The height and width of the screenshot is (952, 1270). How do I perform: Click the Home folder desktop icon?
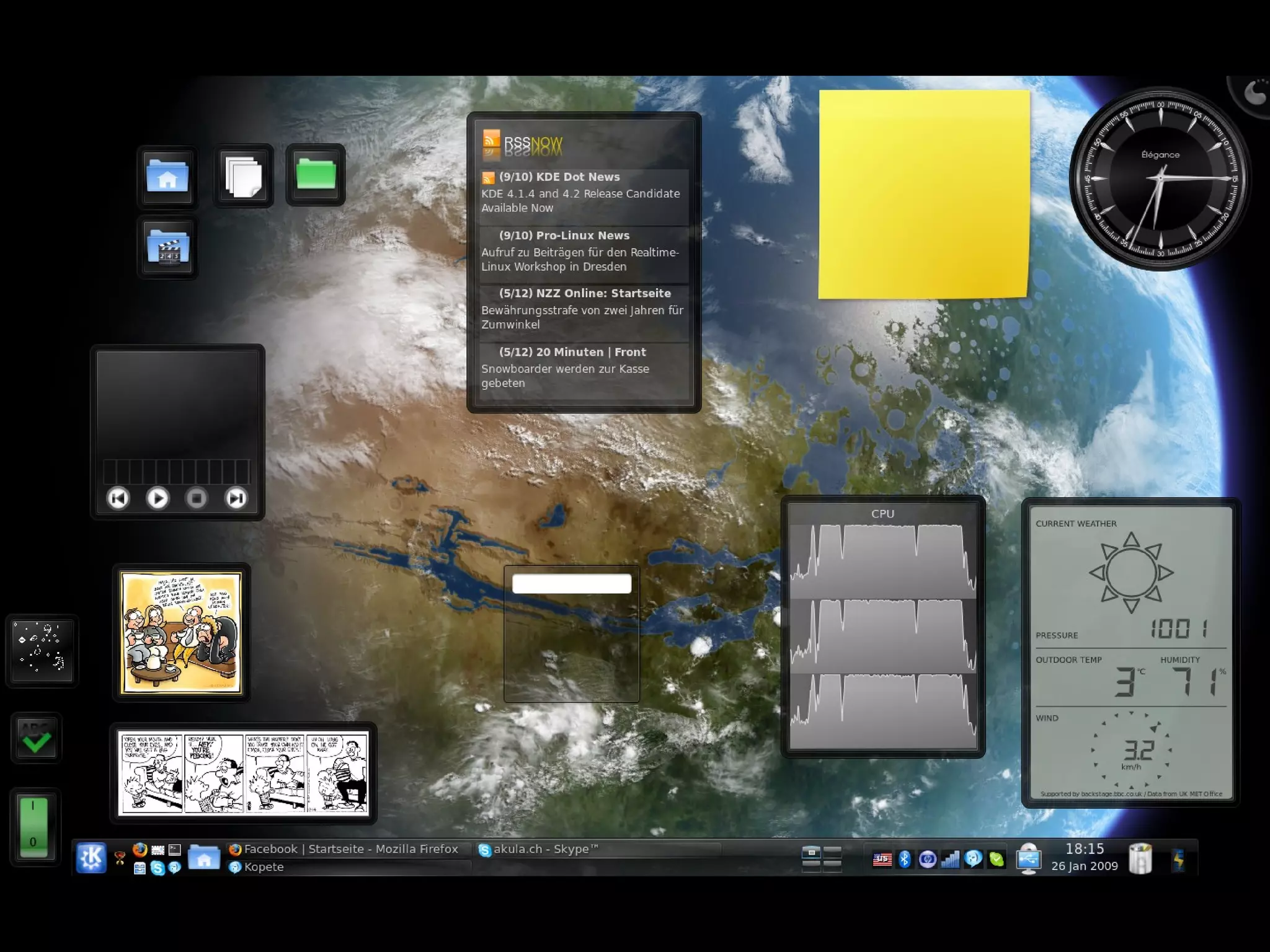click(x=167, y=177)
